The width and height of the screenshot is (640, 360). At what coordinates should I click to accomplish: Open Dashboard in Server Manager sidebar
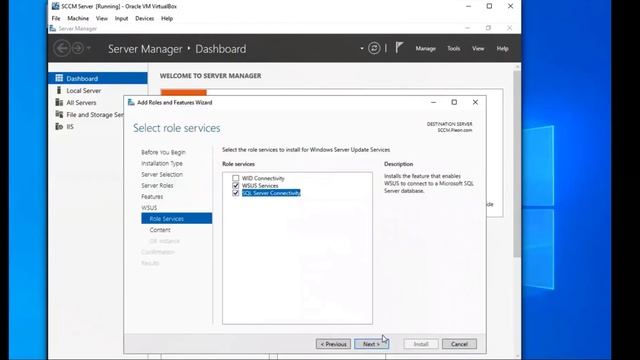point(98,78)
